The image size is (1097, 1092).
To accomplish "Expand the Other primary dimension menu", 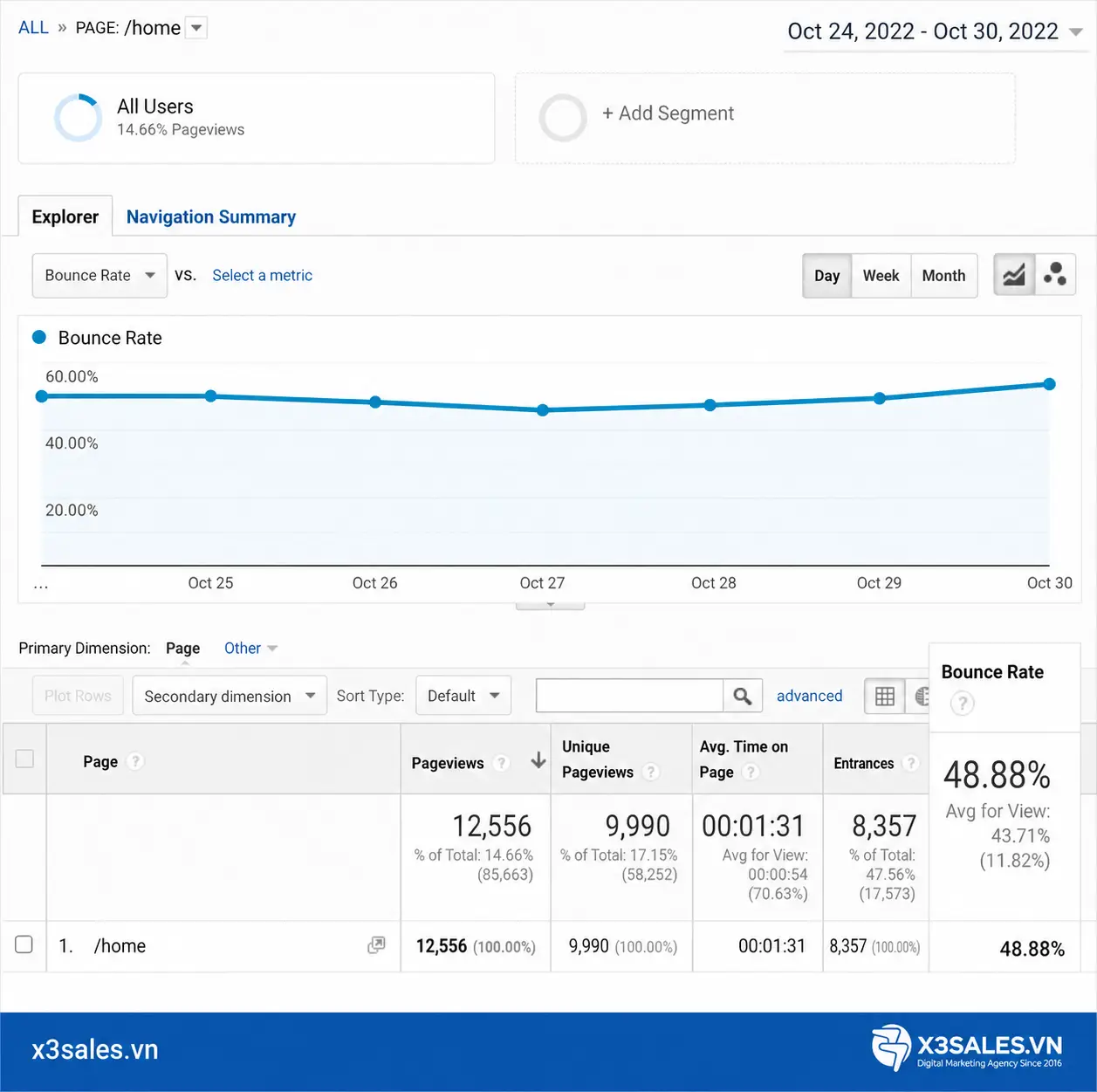I will [x=250, y=649].
